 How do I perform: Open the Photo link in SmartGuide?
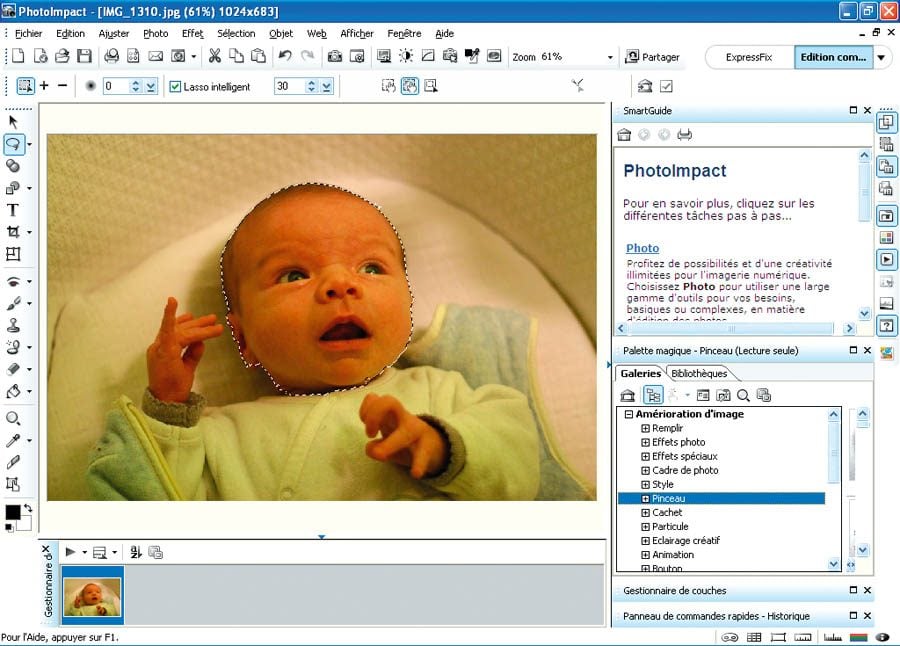[642, 248]
